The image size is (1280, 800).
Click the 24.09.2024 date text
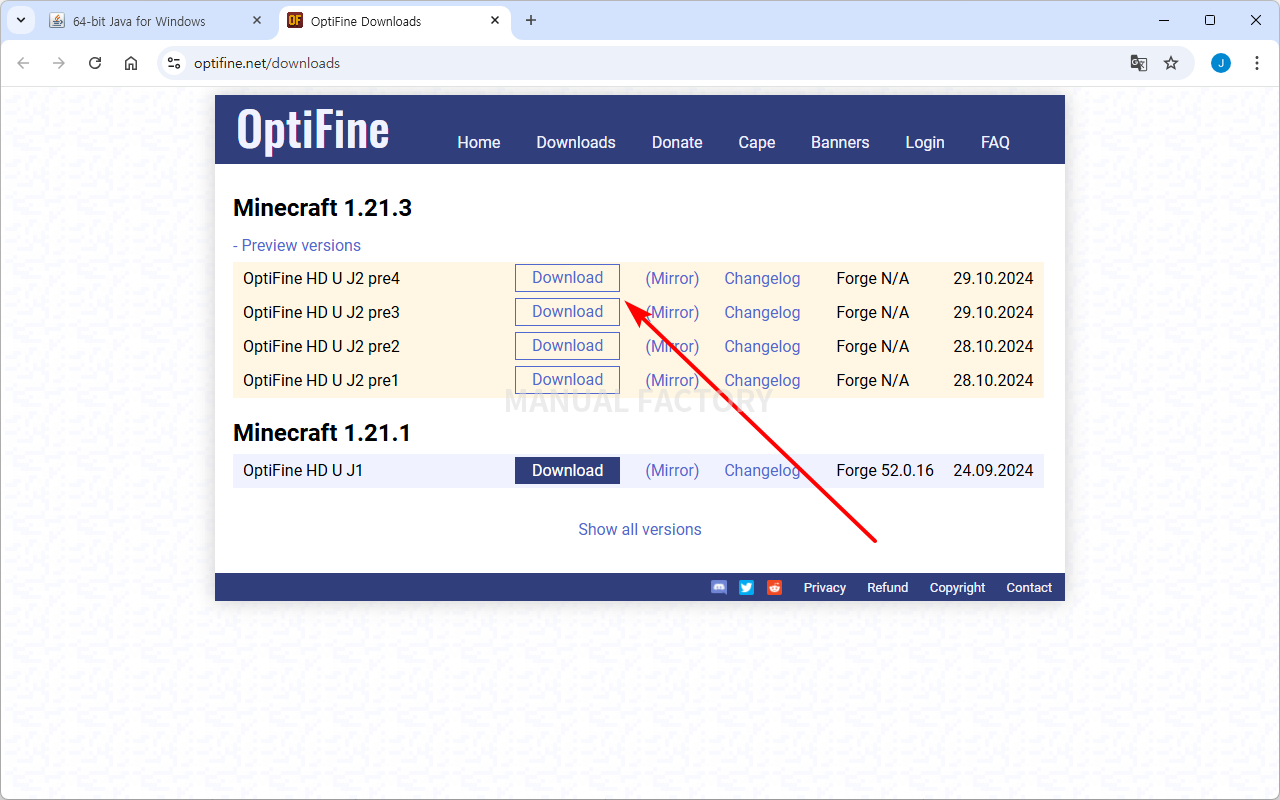(x=993, y=470)
